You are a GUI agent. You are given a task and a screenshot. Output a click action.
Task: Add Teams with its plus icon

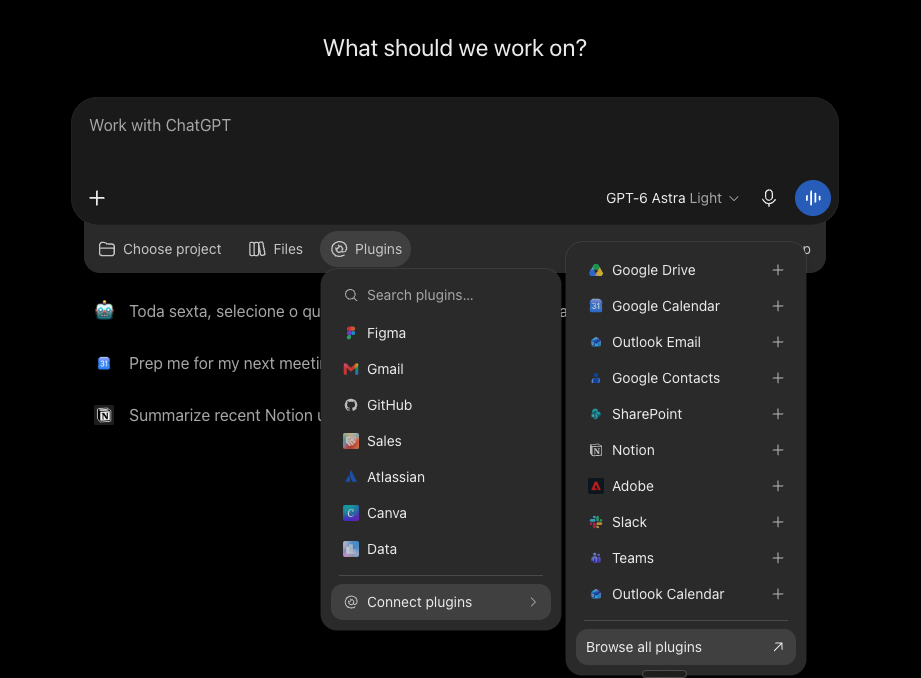pyautogui.click(x=778, y=558)
